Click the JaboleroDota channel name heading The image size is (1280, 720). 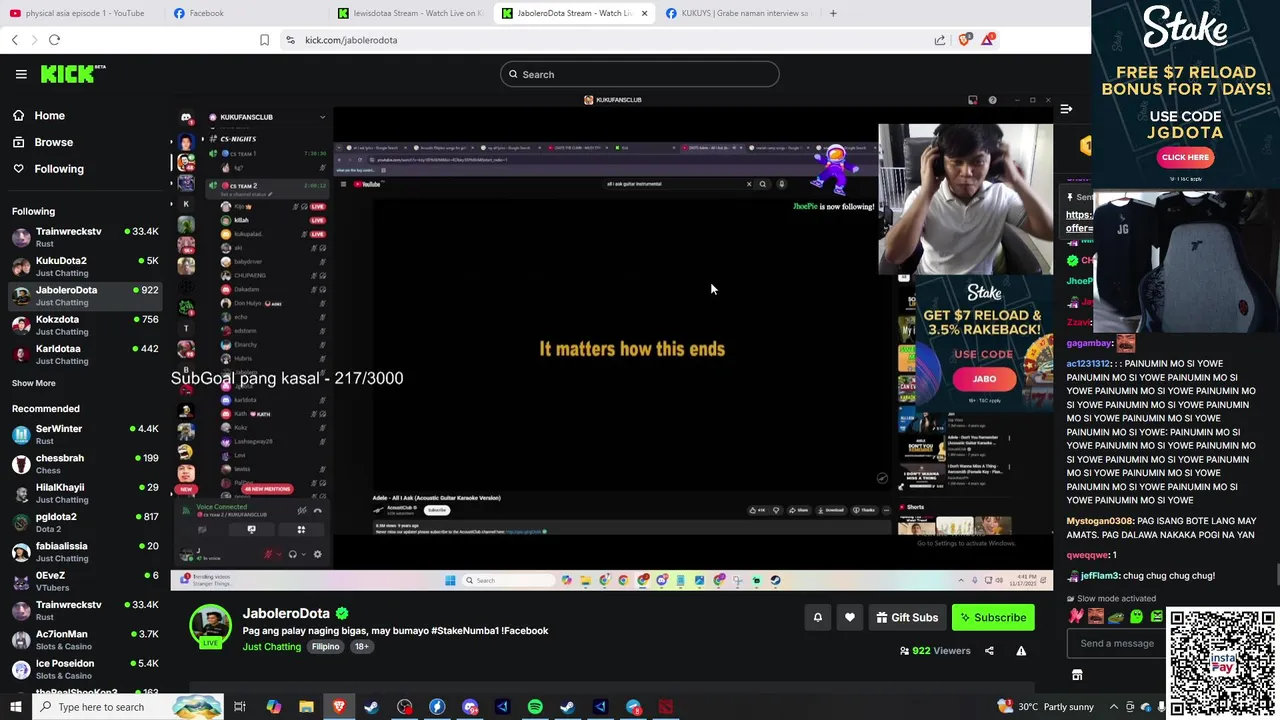click(x=286, y=613)
